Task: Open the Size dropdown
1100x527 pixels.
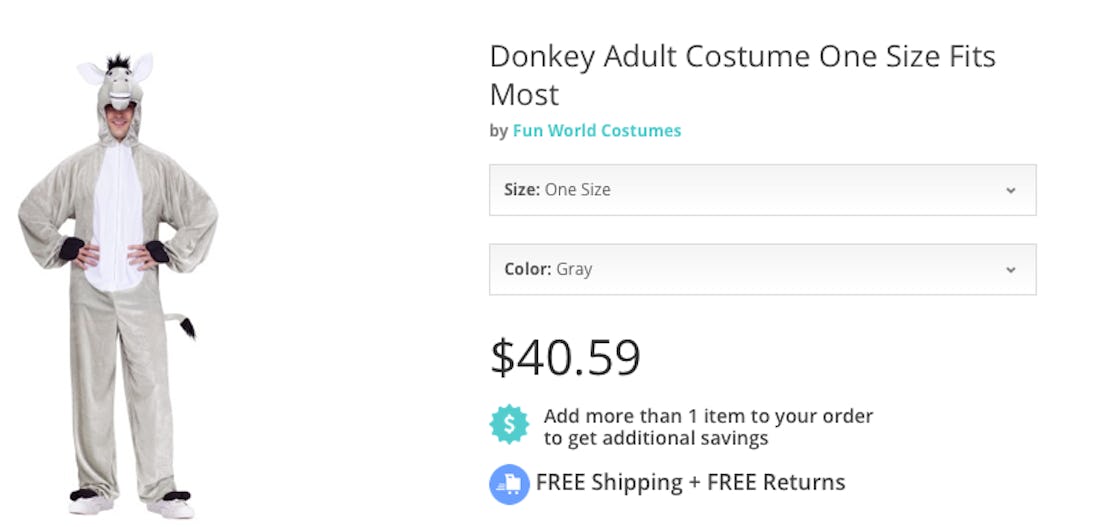Action: (x=762, y=190)
